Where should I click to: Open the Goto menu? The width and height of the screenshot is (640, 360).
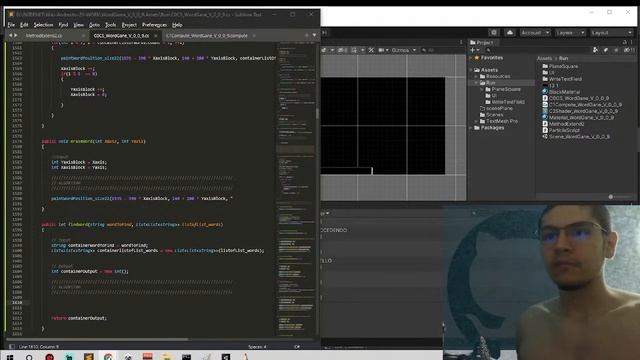click(x=94, y=25)
